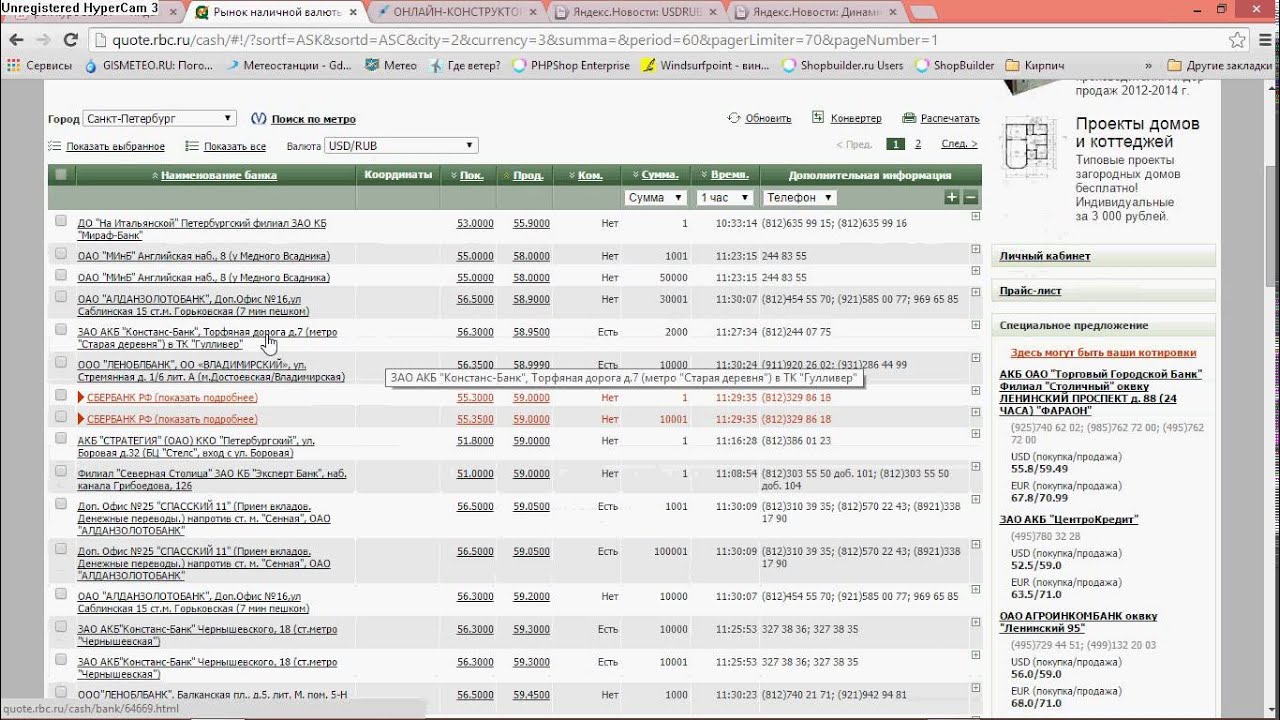The height and width of the screenshot is (720, 1280).
Task: Open Проекты домов и коттеджей advertisement
Action: [1138, 133]
